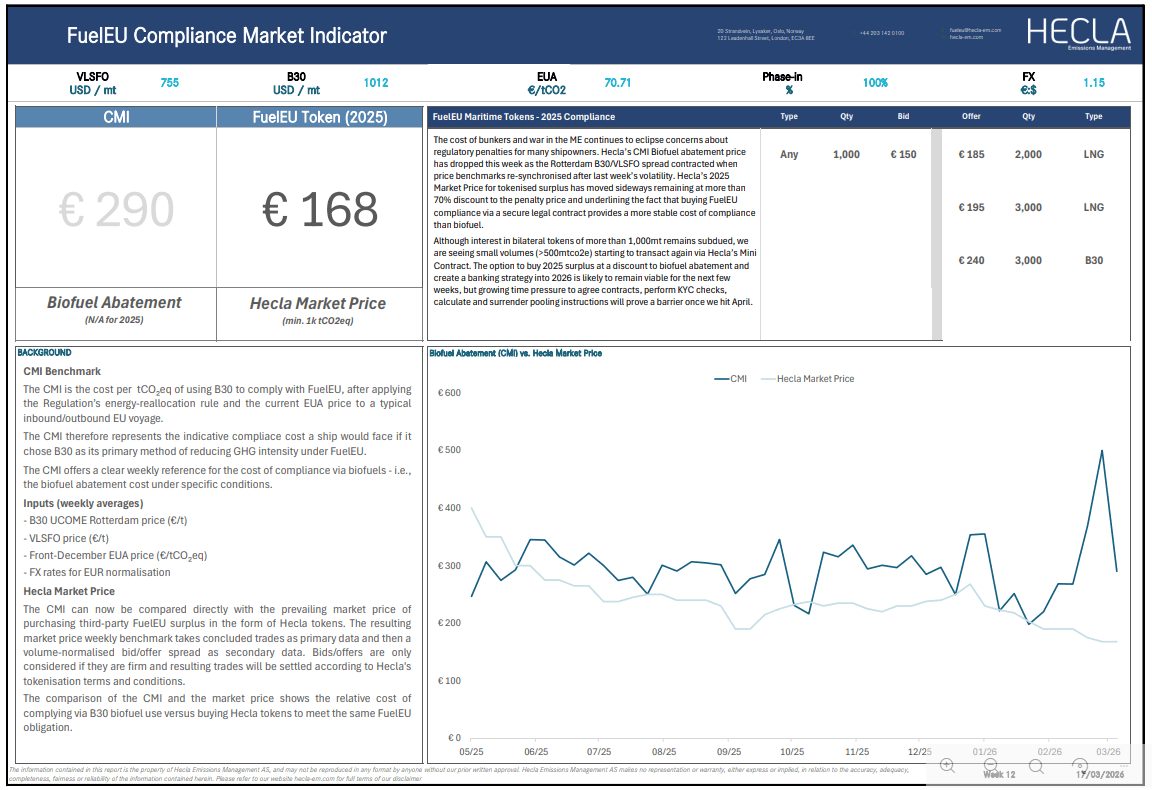Click the 17/03/2026 date stamp

[x=1100, y=775]
